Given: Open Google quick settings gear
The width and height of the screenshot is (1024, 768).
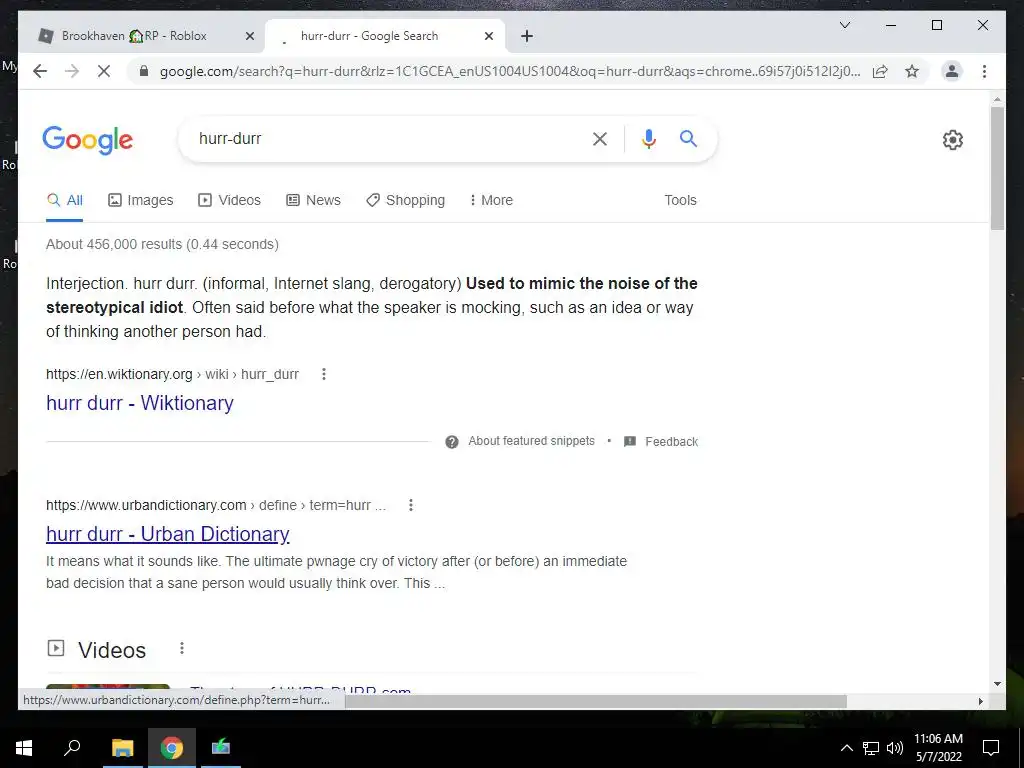Looking at the screenshot, I should pos(953,140).
